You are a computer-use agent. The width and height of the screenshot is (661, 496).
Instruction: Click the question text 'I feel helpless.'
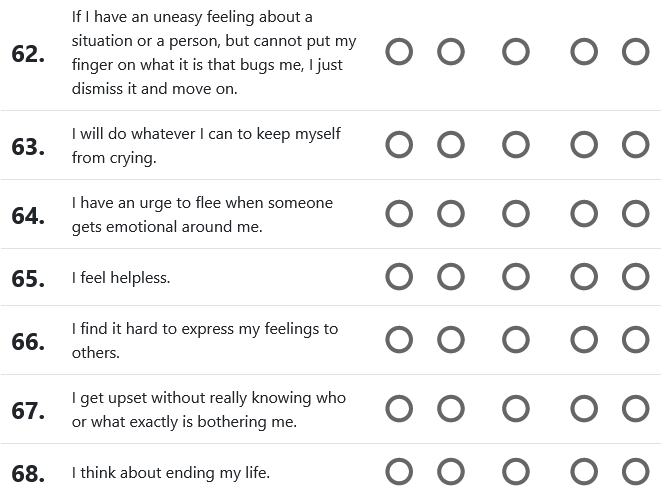click(x=121, y=278)
